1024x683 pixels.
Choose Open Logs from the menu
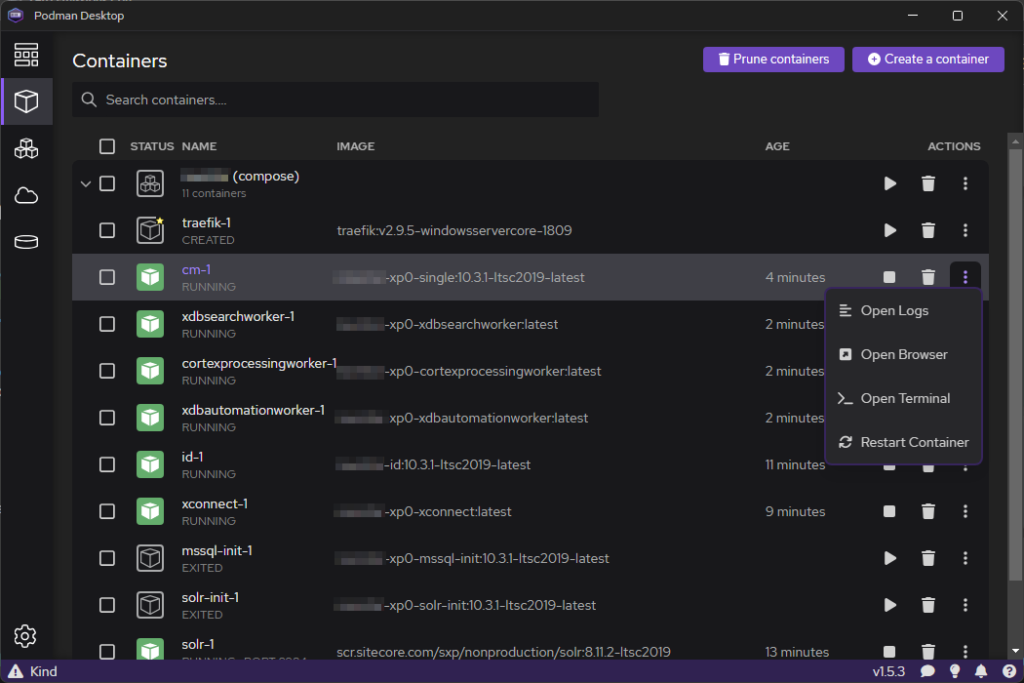tap(904, 311)
